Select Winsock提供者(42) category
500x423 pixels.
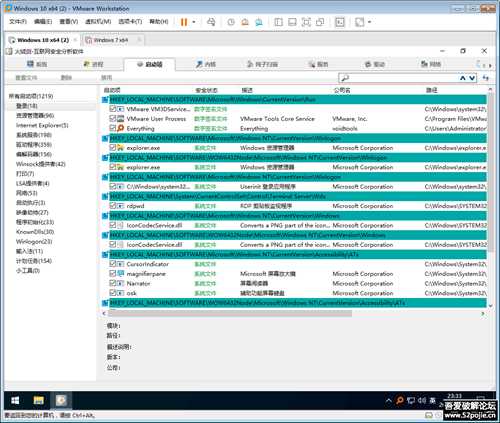41,164
